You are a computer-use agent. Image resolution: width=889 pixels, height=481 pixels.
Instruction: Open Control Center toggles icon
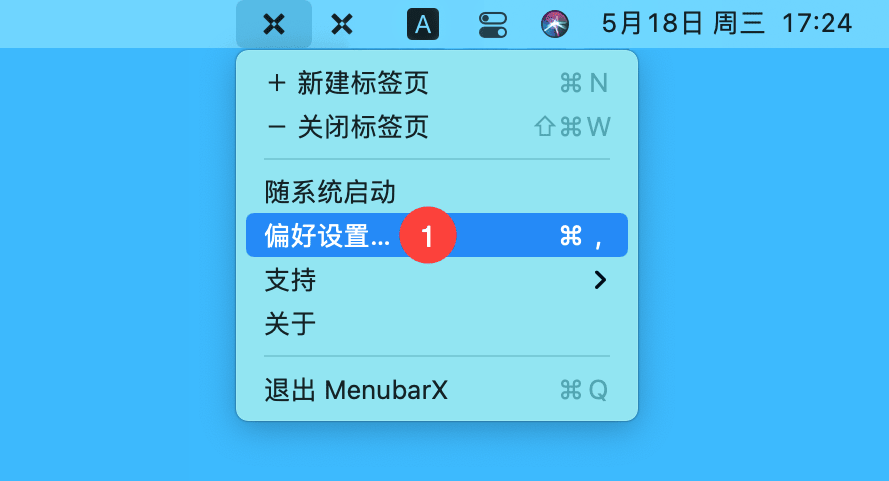point(493,25)
